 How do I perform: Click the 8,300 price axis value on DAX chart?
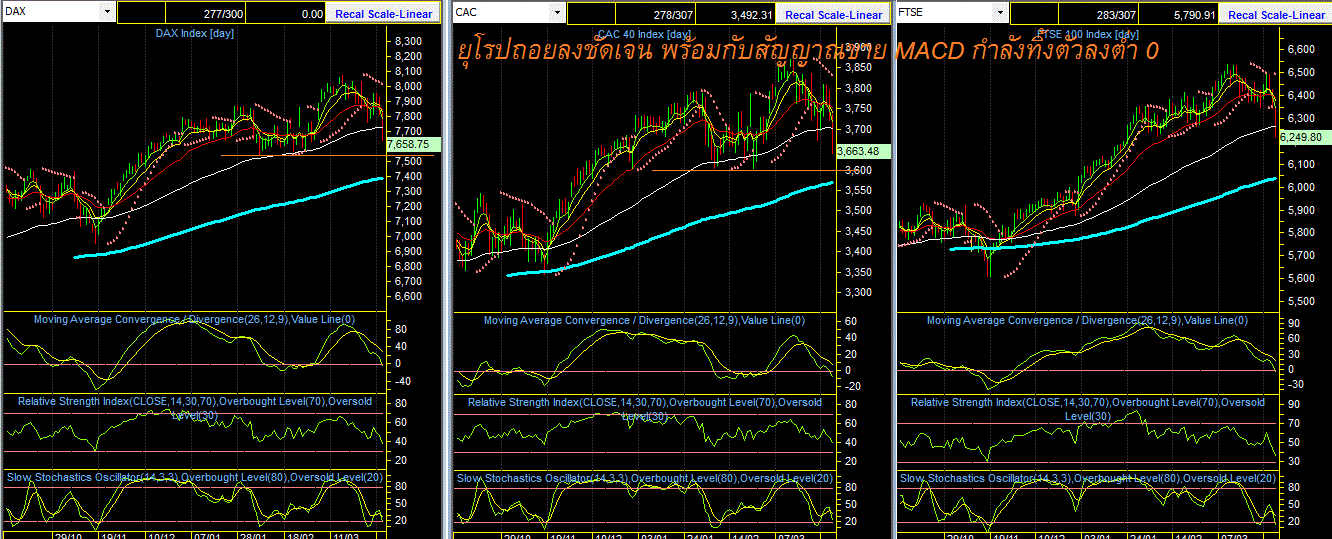tap(406, 41)
